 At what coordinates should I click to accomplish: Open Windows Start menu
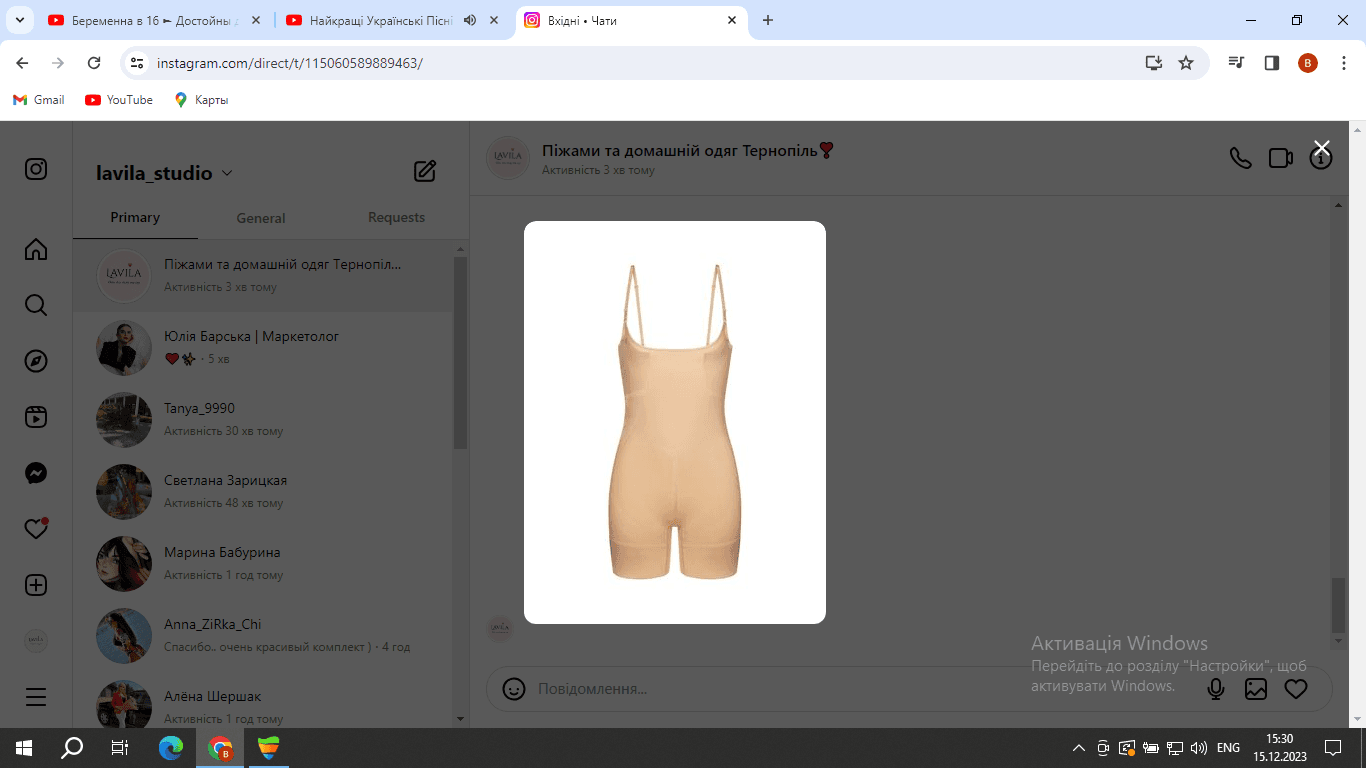[x=24, y=747]
